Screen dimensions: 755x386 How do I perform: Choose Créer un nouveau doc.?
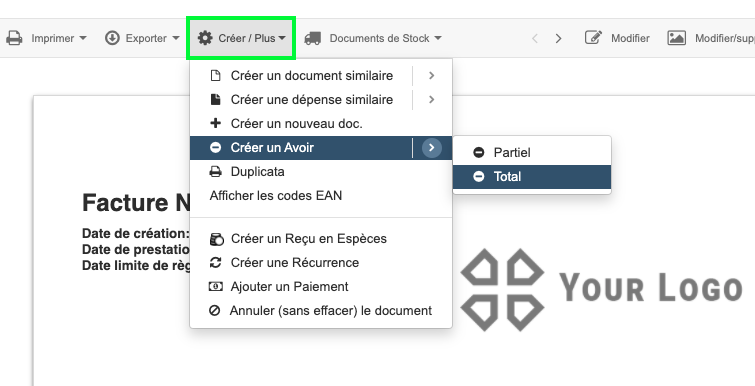(297, 124)
